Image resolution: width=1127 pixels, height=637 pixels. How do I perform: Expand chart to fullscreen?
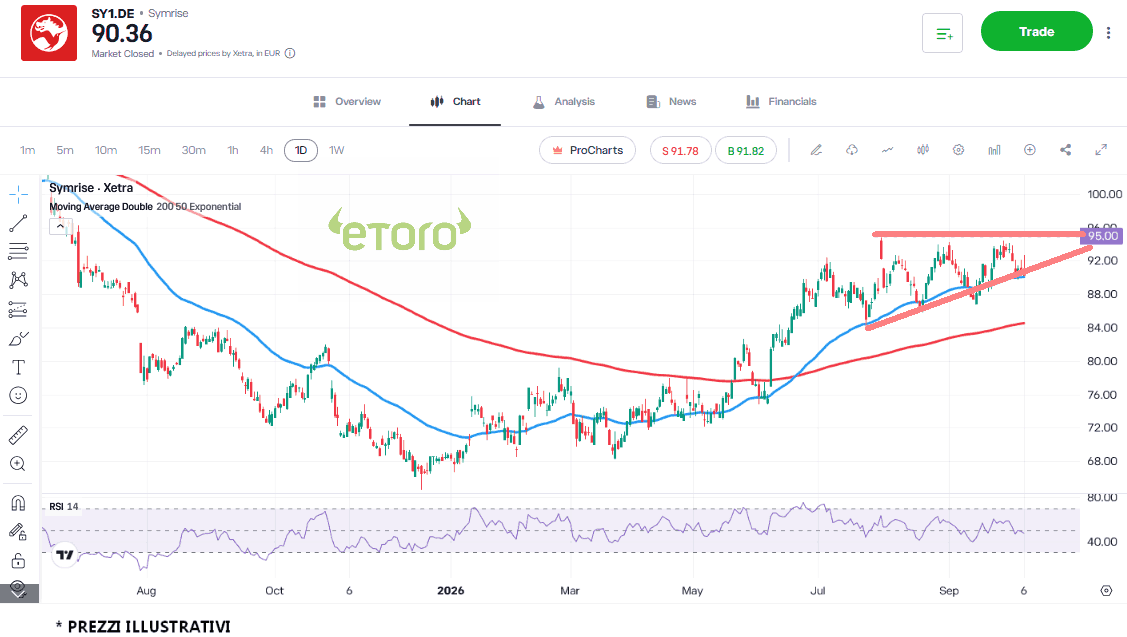[1100, 150]
